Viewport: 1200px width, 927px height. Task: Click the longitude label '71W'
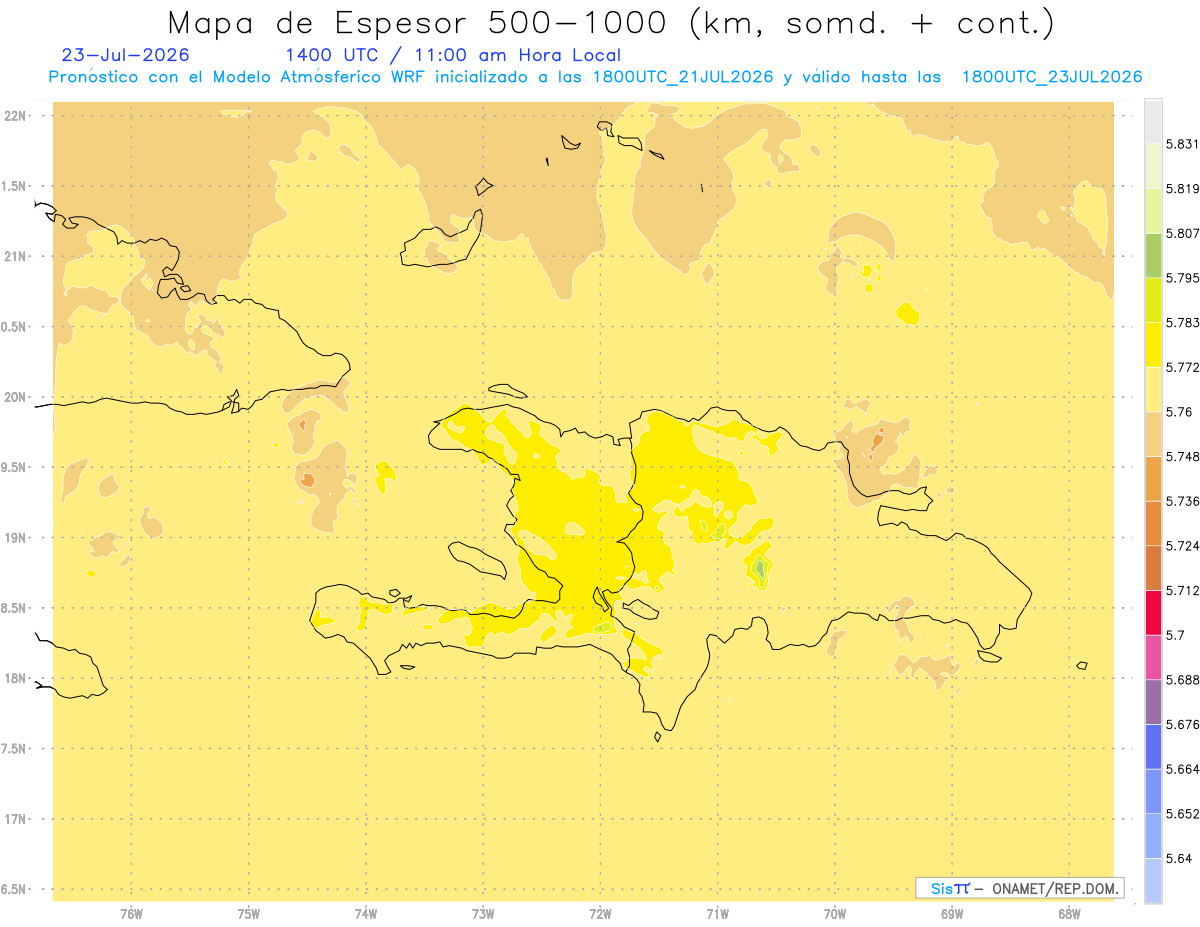coord(717,914)
